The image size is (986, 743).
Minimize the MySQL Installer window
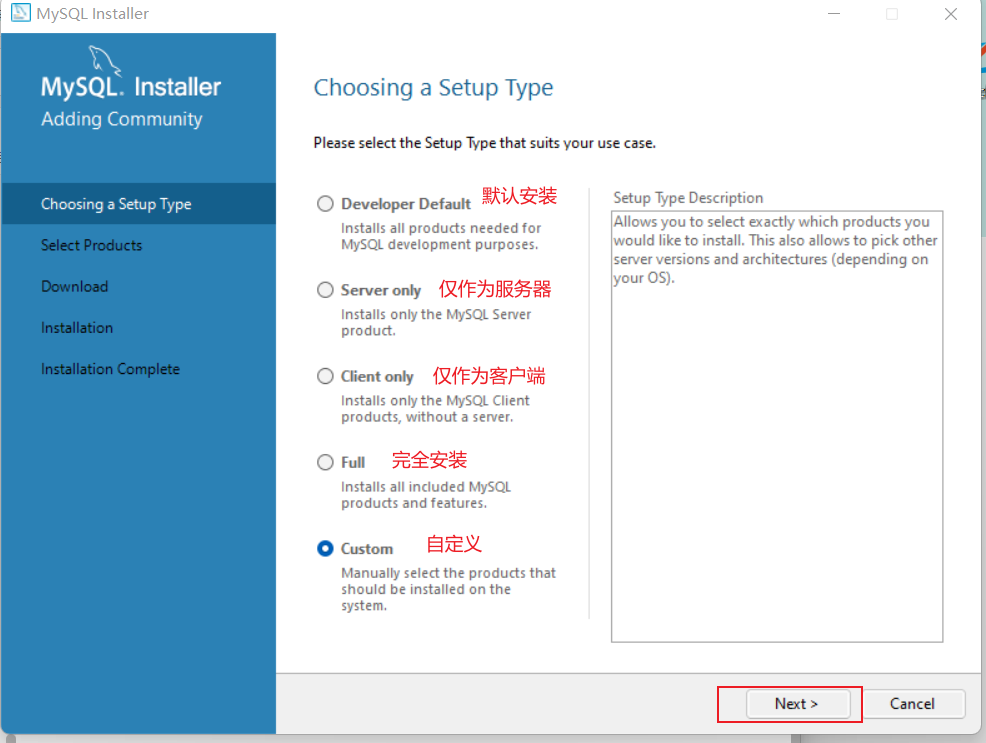[x=834, y=14]
